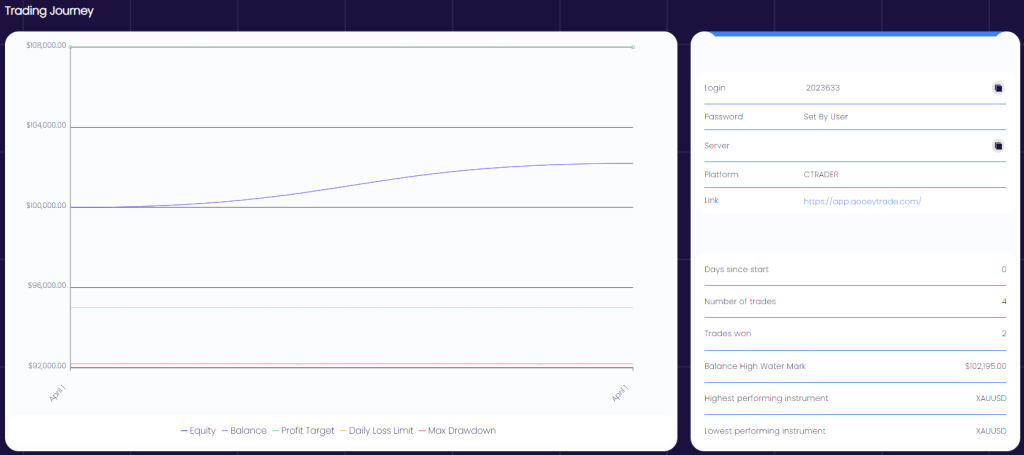Click the $100,000.00 axis label

(46, 206)
